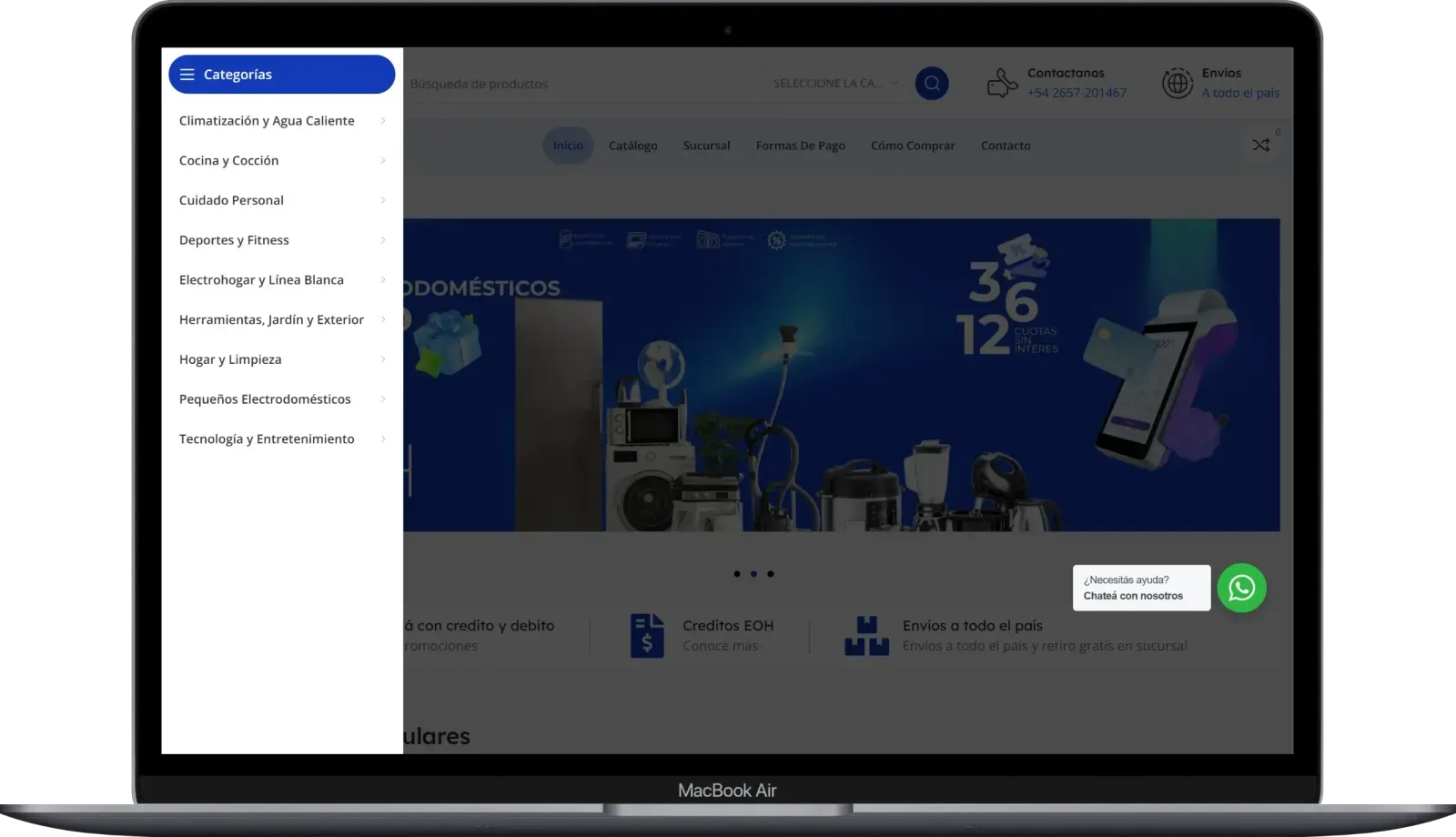This screenshot has height=837, width=1456.
Task: Click the Categorías blue header button
Action: pyautogui.click(x=282, y=75)
